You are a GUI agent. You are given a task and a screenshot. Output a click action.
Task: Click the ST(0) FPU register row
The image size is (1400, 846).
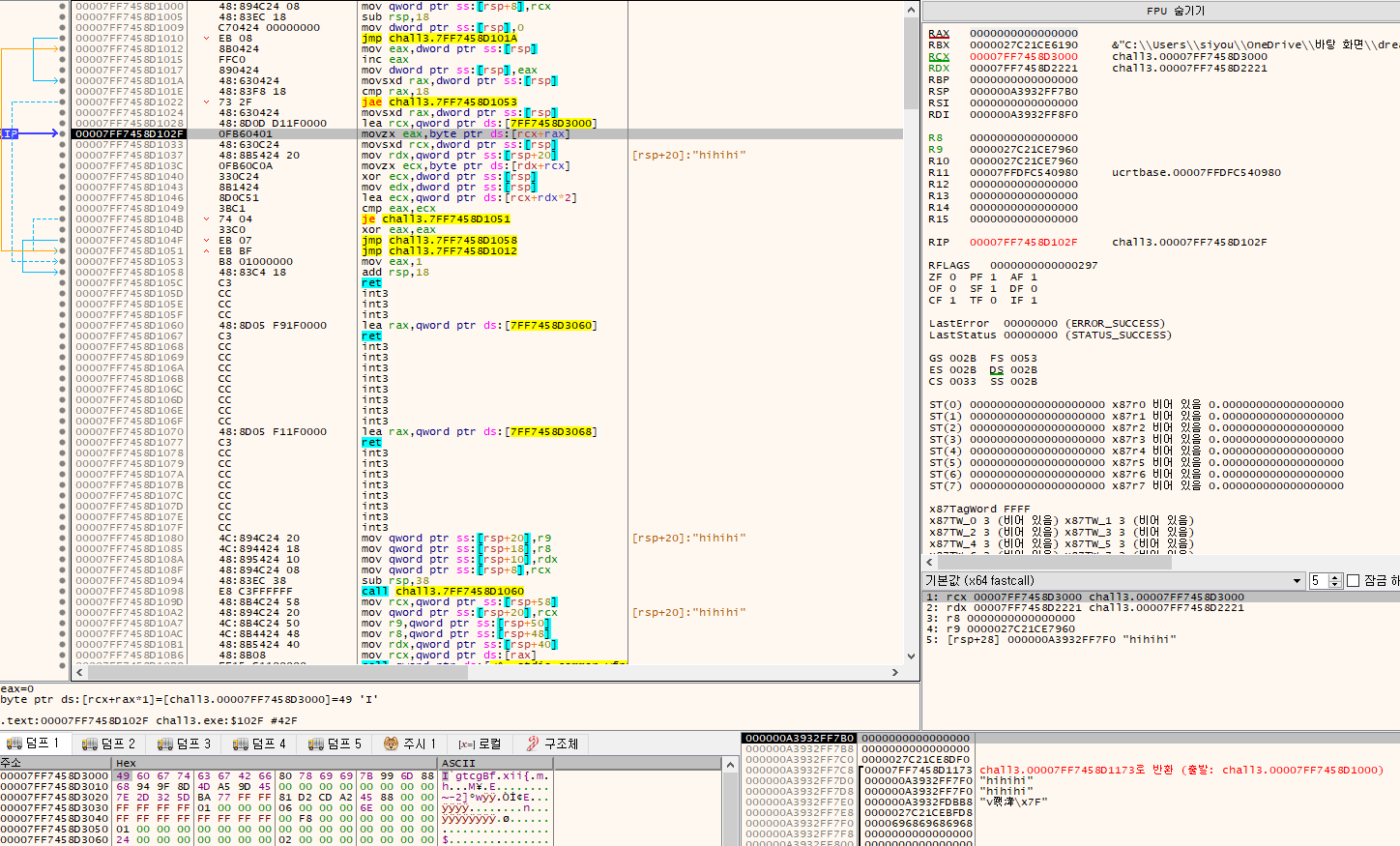point(1136,404)
